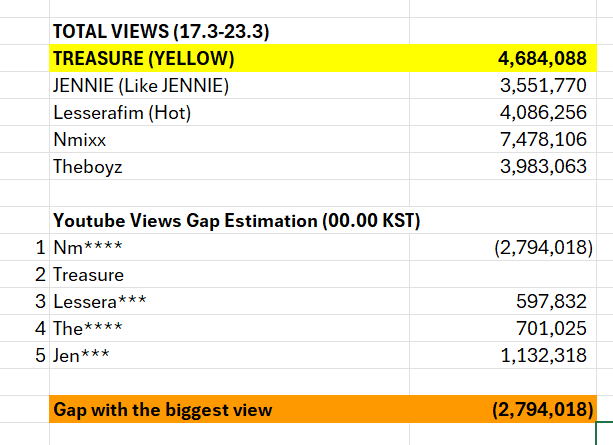Select the rank number 4 cell

click(x=25, y=328)
